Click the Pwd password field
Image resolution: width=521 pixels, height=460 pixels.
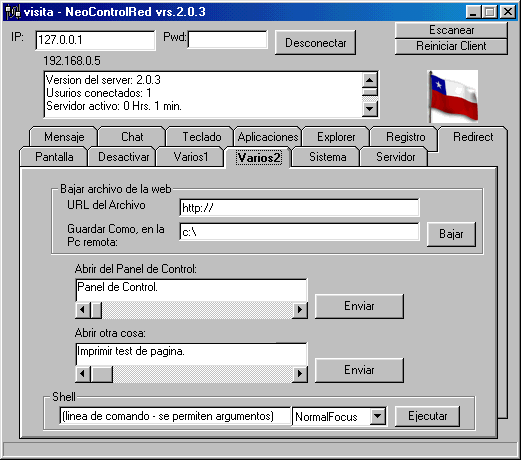pyautogui.click(x=228, y=40)
